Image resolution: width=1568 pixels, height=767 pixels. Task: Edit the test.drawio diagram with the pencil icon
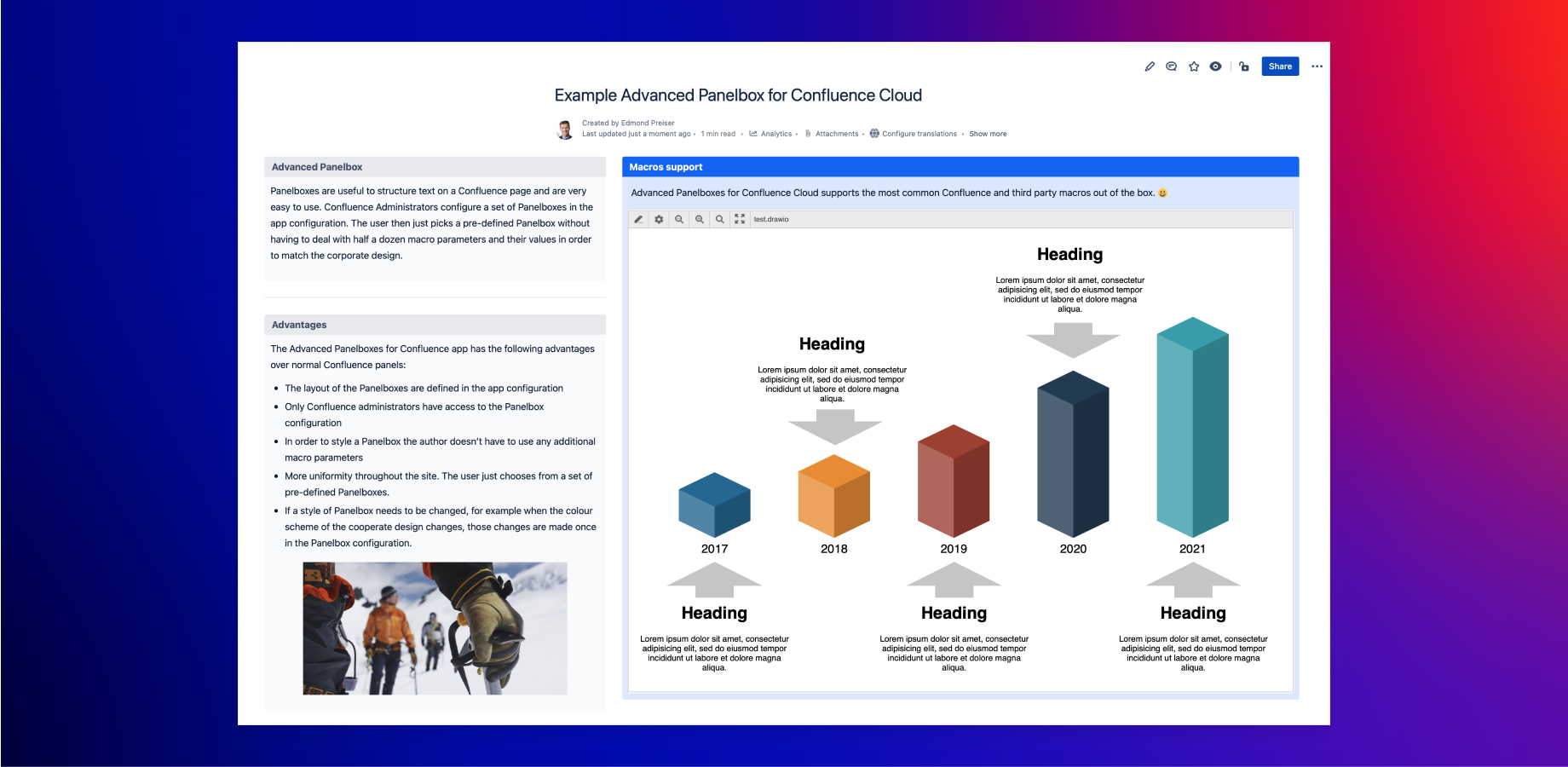pos(639,219)
